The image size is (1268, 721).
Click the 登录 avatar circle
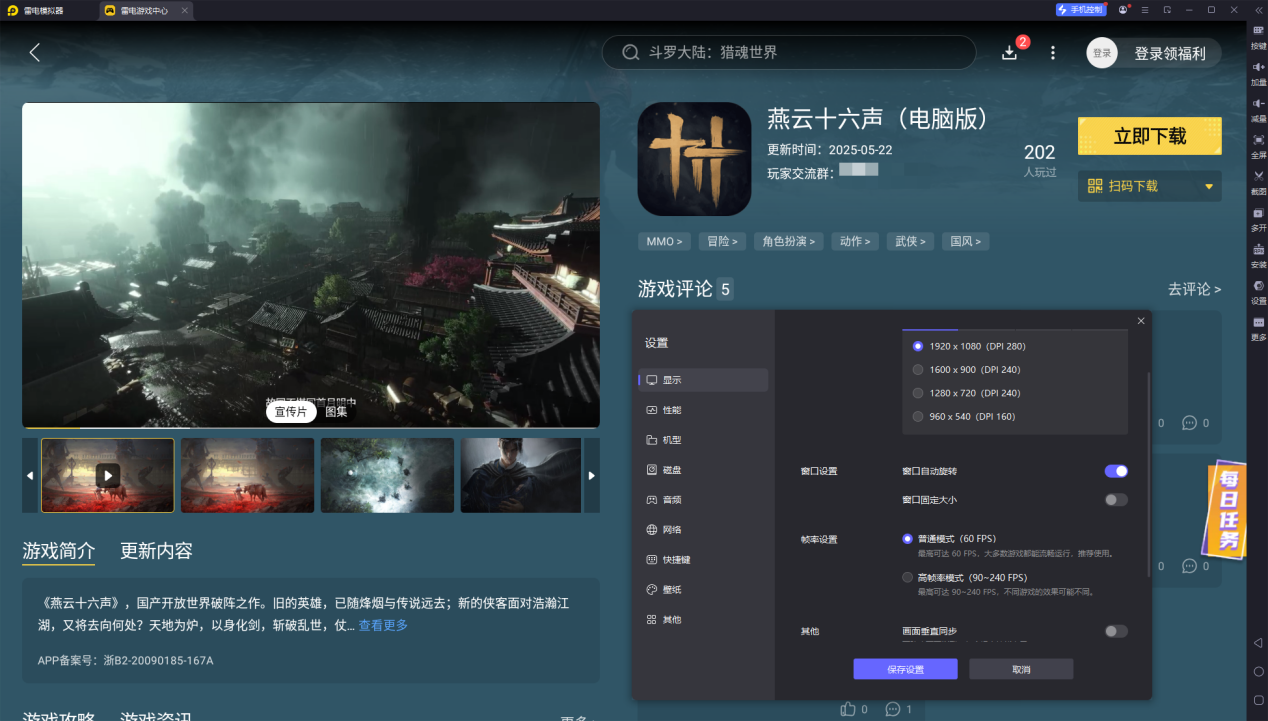pos(1102,53)
